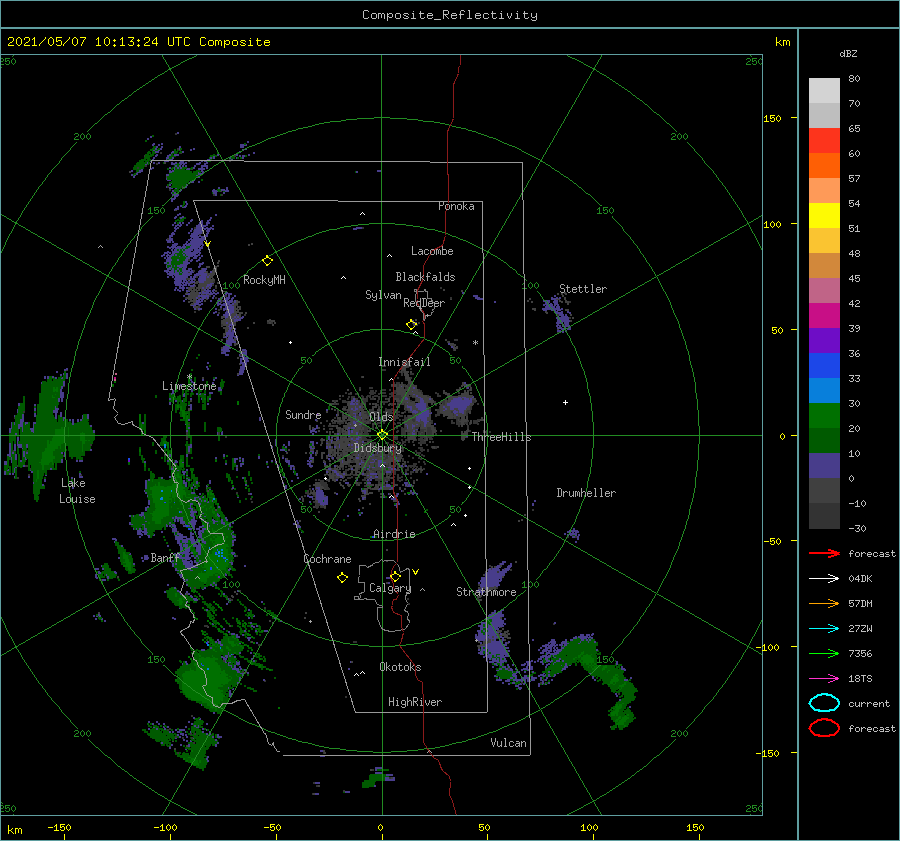
Task: Click the Drumheller town label
Action: click(x=586, y=493)
